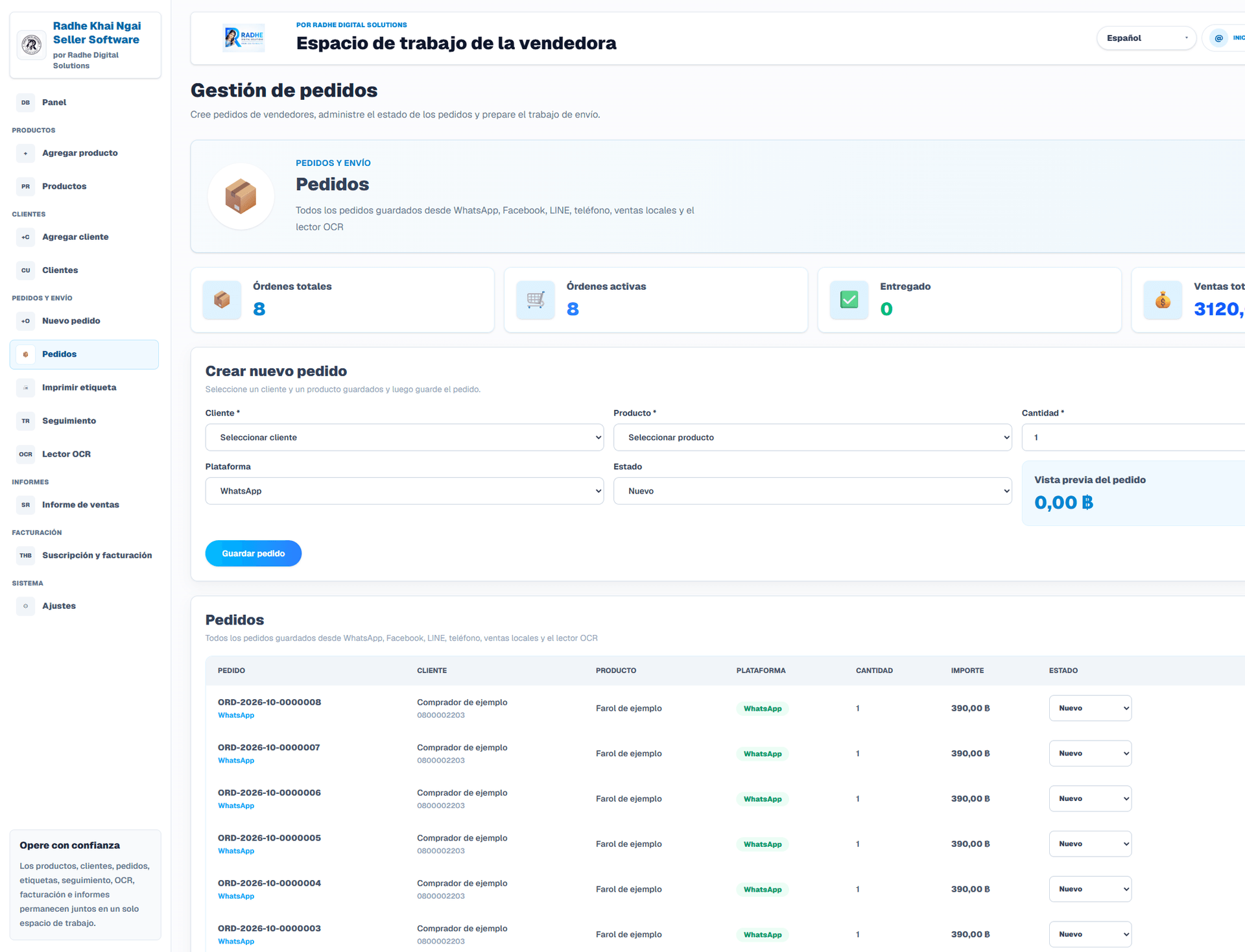Open the Seleccionar cliente dropdown
This screenshot has height=952, width=1245.
pyautogui.click(x=404, y=437)
